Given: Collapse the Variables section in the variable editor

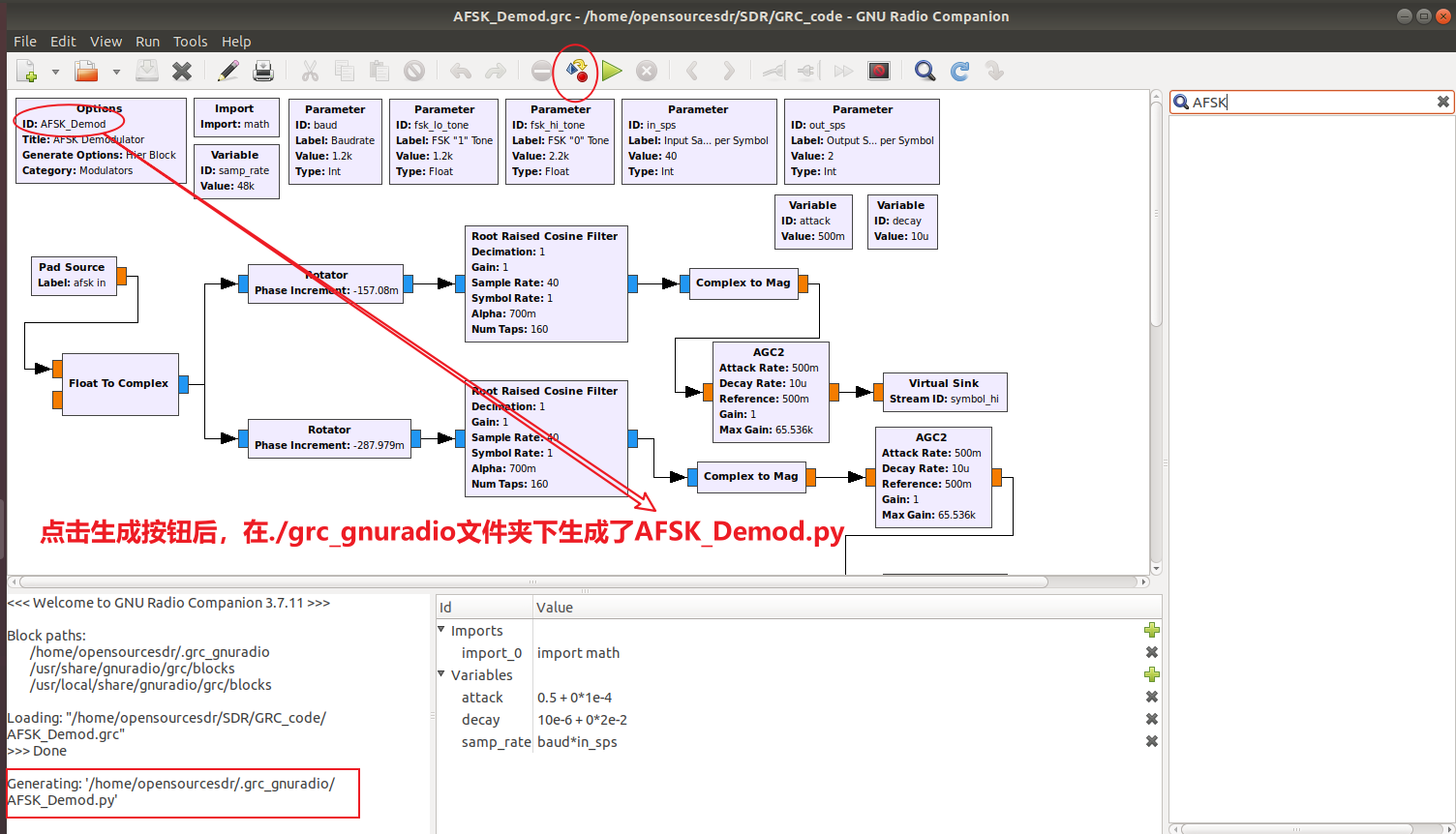Looking at the screenshot, I should click(440, 674).
